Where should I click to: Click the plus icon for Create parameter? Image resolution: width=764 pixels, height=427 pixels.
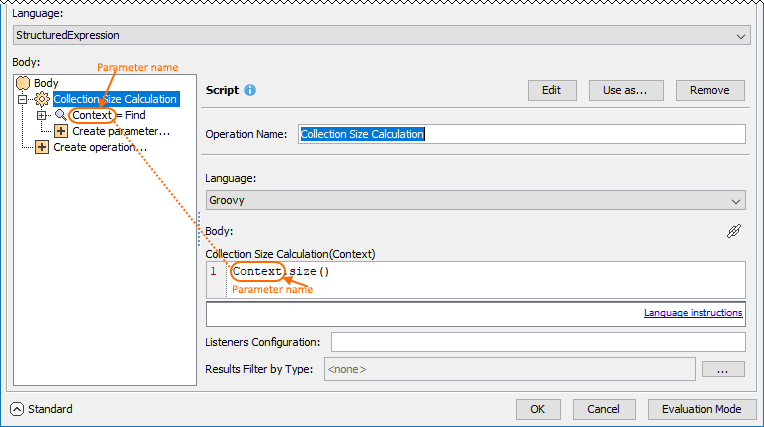coord(61,131)
